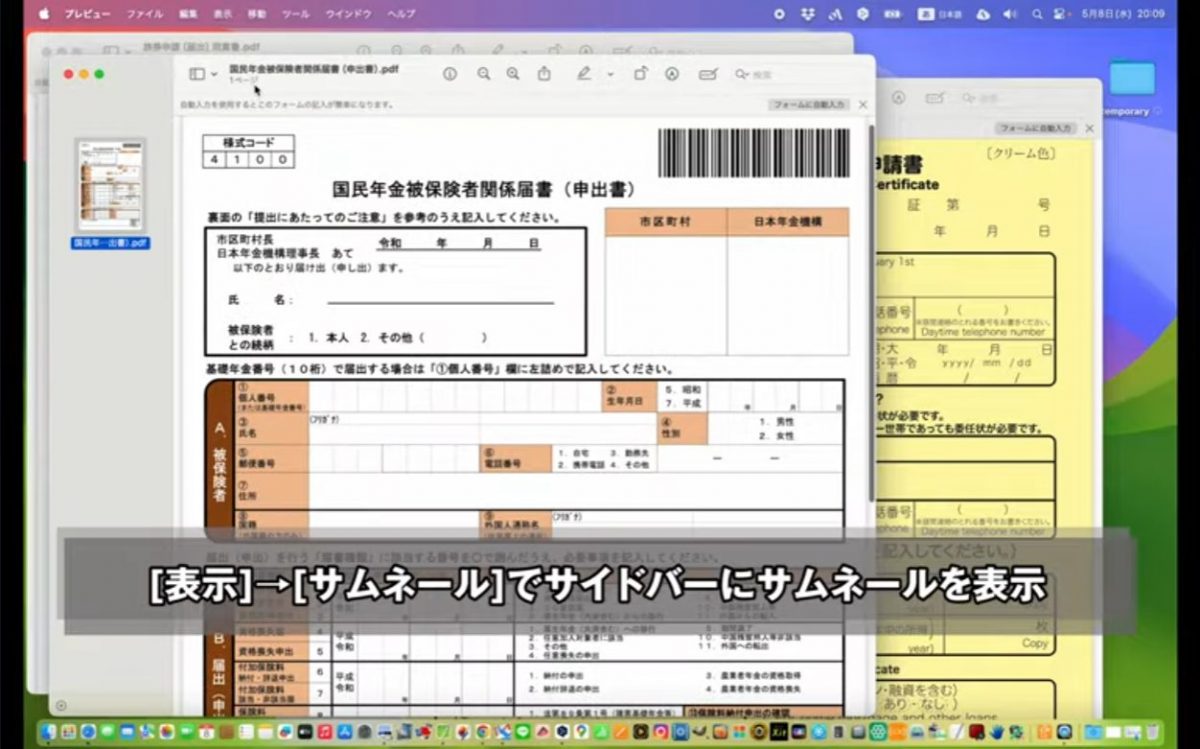Click the フォームに自動入力 button in yellow window
Image resolution: width=1200 pixels, height=749 pixels.
(x=1035, y=128)
